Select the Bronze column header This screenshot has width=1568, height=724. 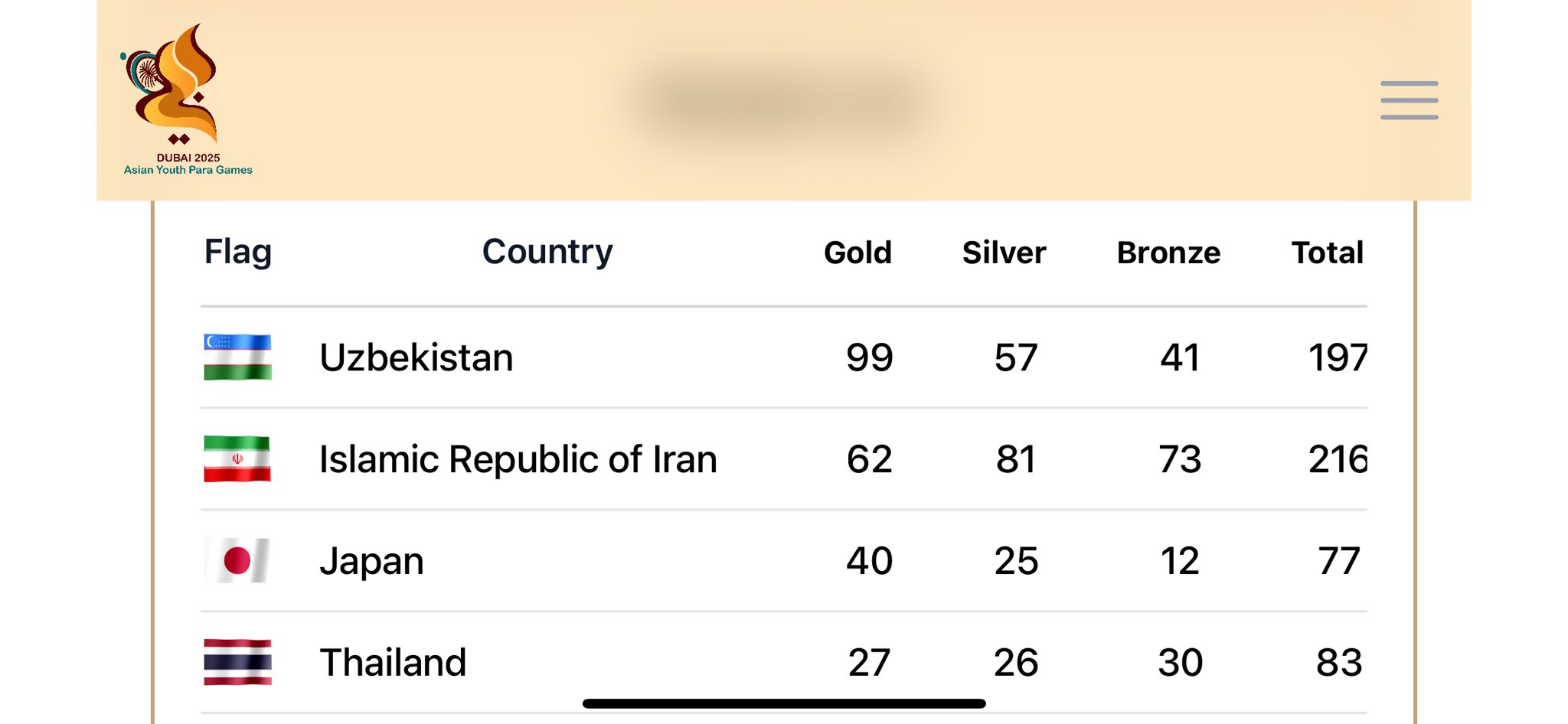click(1168, 253)
